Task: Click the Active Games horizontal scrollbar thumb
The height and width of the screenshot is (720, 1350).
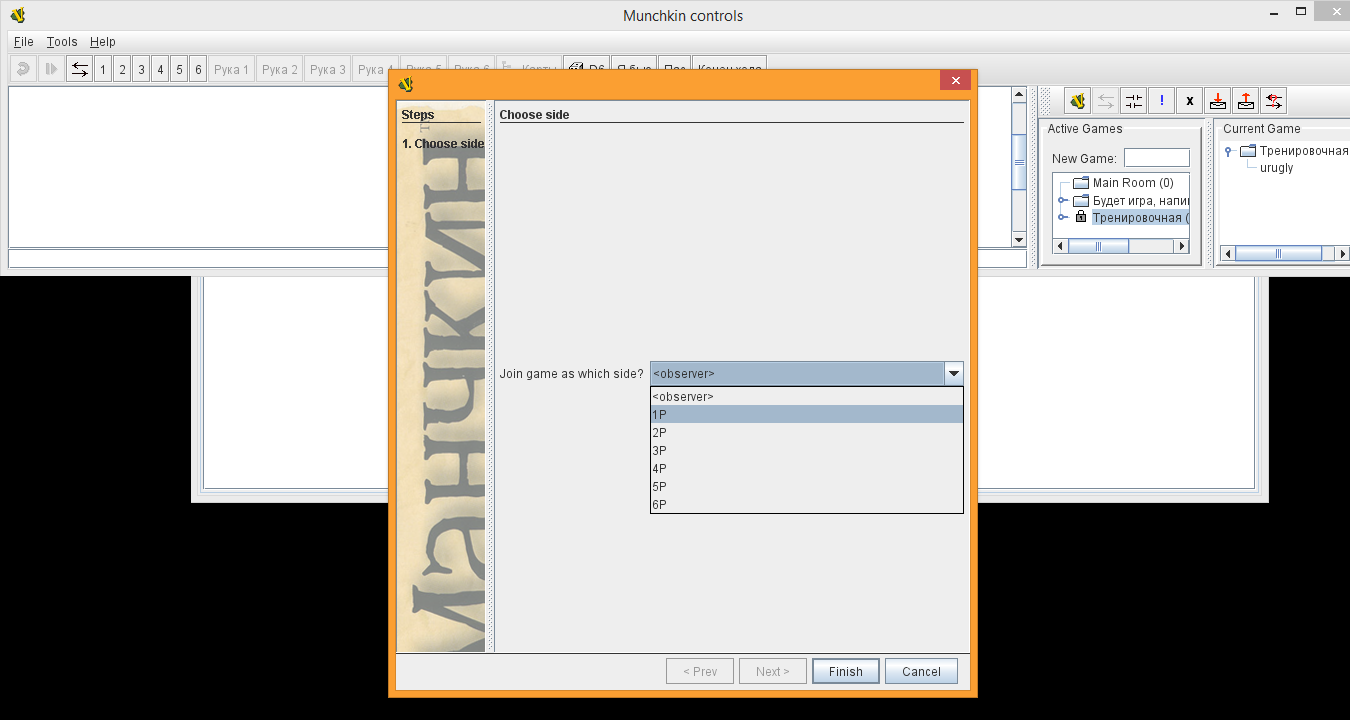Action: point(1098,246)
